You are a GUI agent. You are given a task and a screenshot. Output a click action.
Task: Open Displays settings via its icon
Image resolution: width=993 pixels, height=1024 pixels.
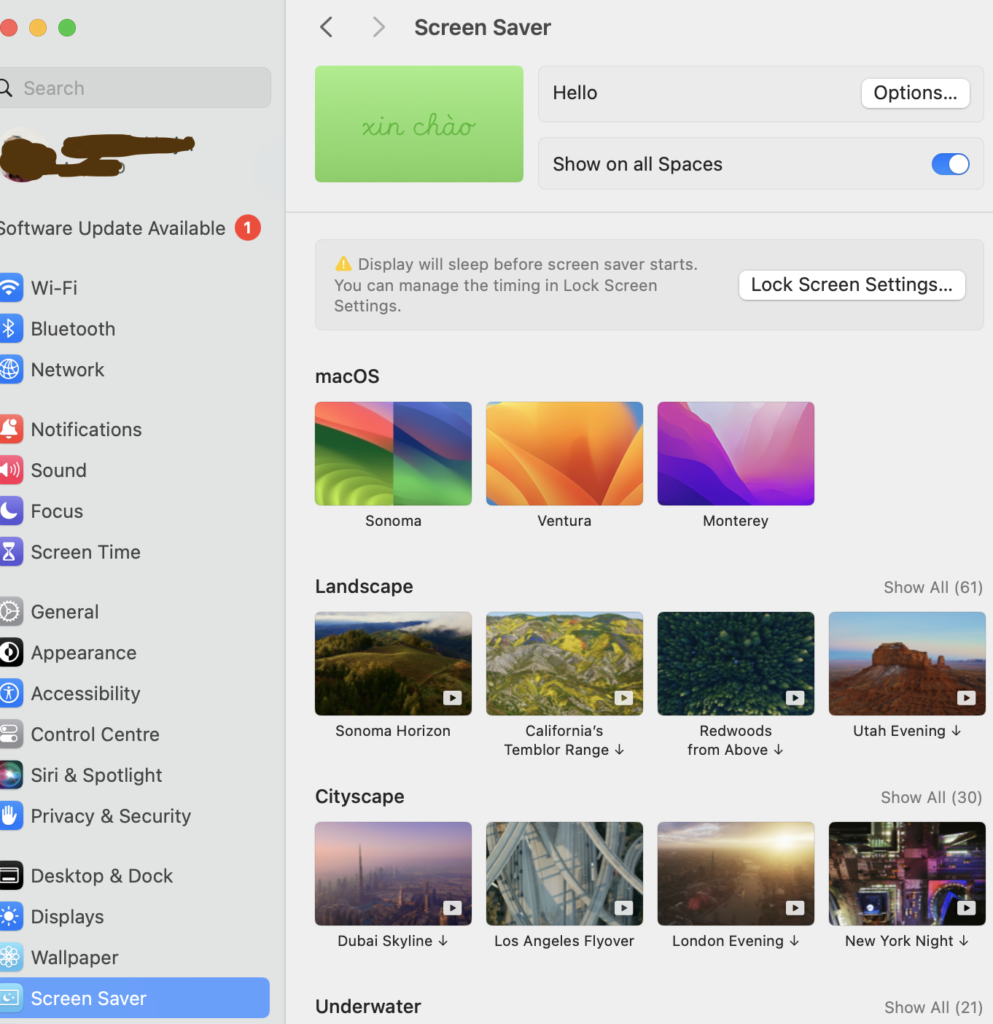click(13, 917)
